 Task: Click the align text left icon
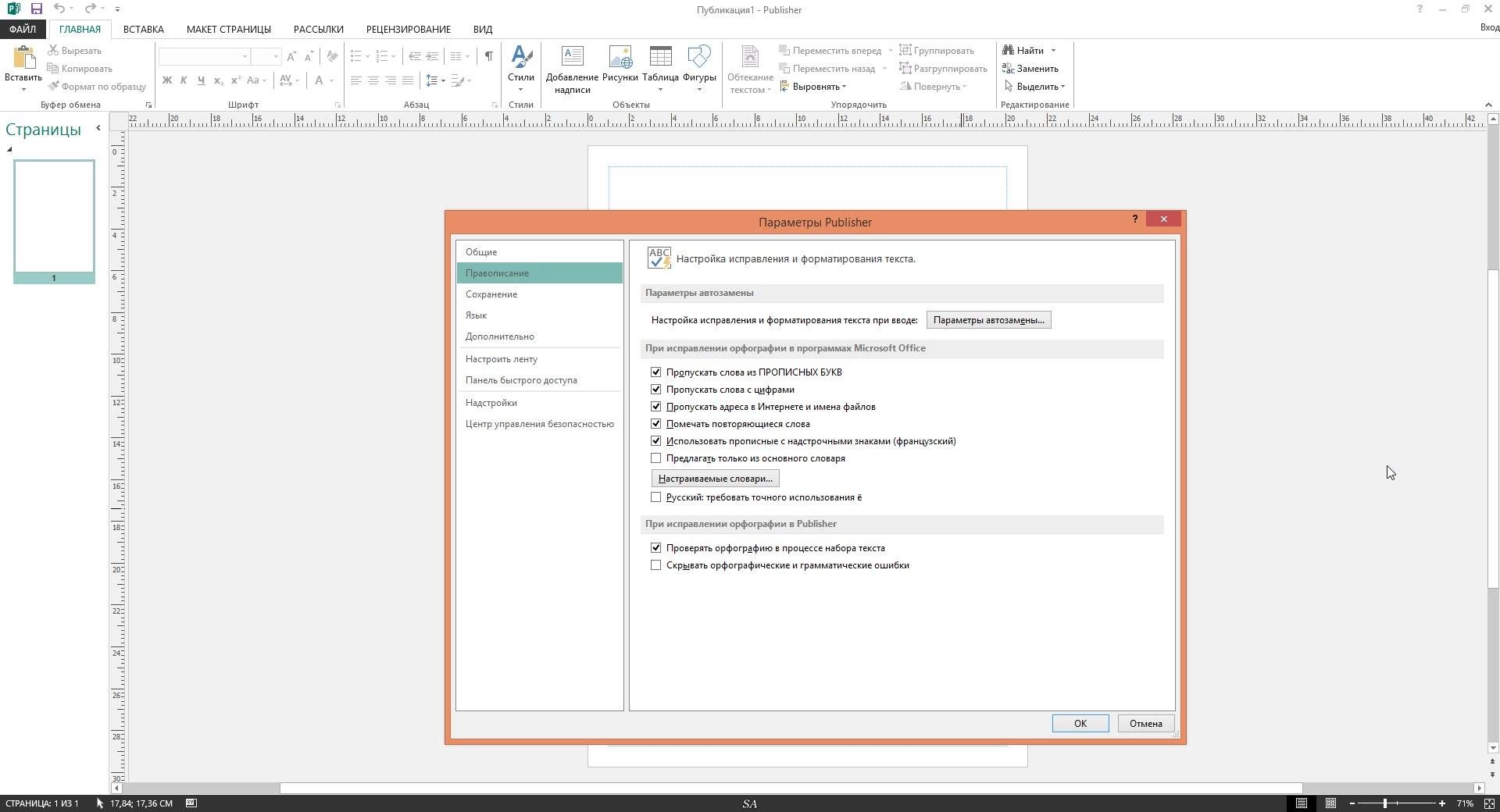(x=356, y=80)
